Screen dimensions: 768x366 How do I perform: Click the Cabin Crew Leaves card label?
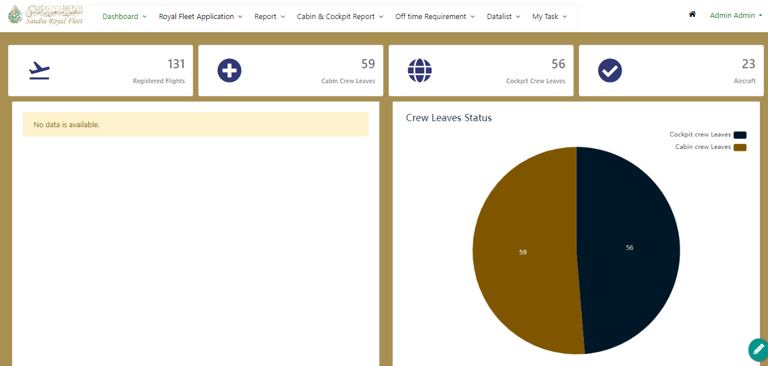[348, 81]
